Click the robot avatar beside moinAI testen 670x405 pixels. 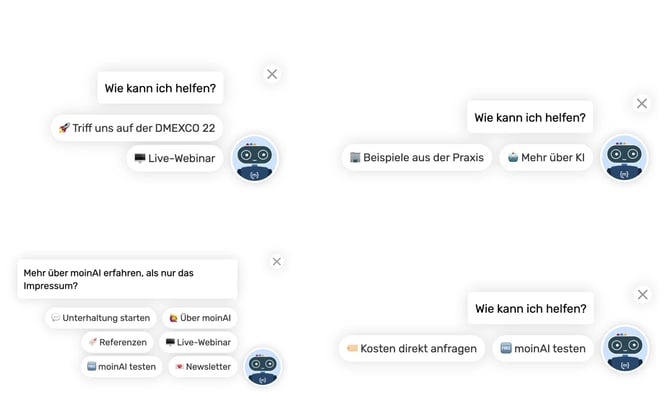click(x=624, y=349)
